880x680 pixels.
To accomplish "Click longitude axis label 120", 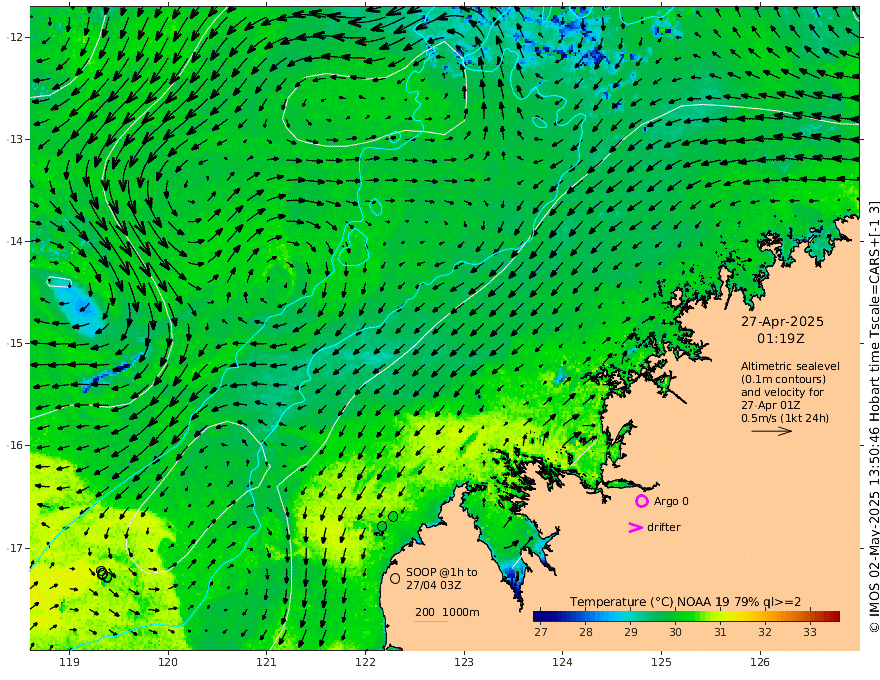I will click(x=168, y=662).
